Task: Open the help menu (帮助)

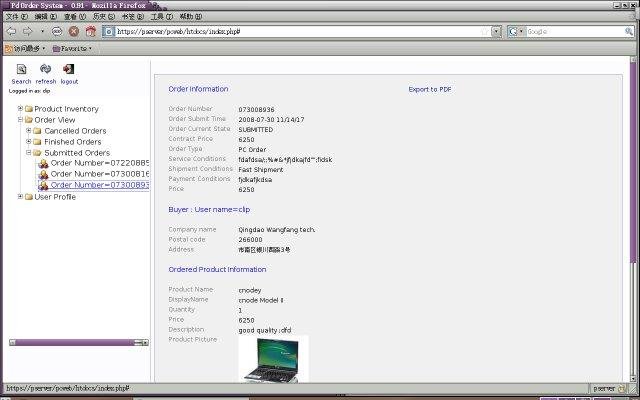Action: pos(191,17)
